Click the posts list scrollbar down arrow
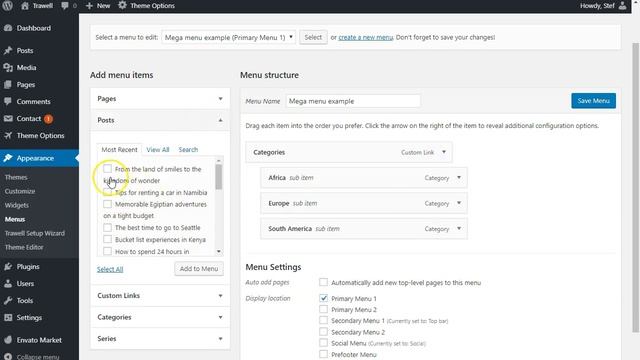The image size is (640, 360). 219,252
